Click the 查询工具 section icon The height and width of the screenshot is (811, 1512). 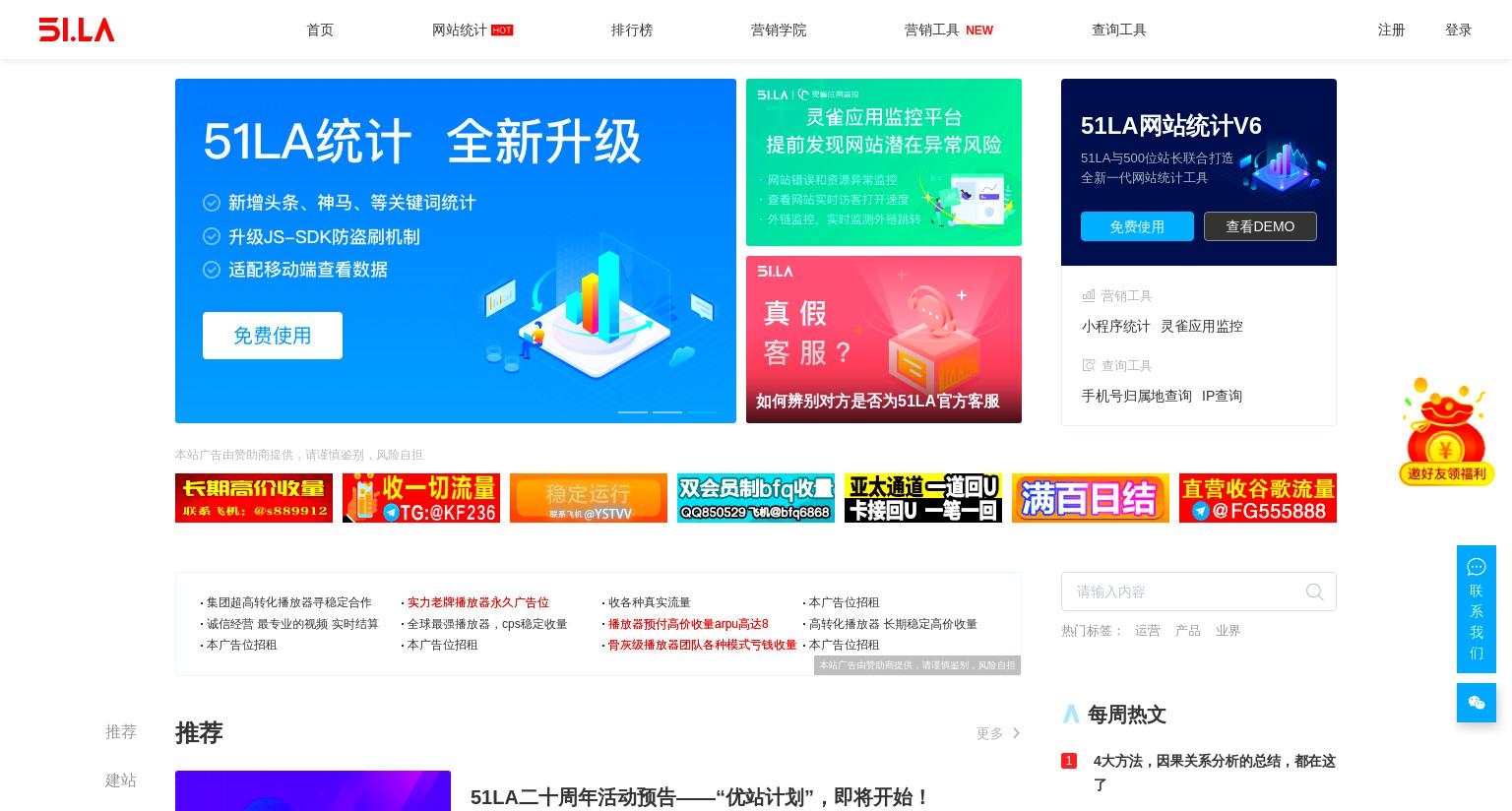[1089, 365]
